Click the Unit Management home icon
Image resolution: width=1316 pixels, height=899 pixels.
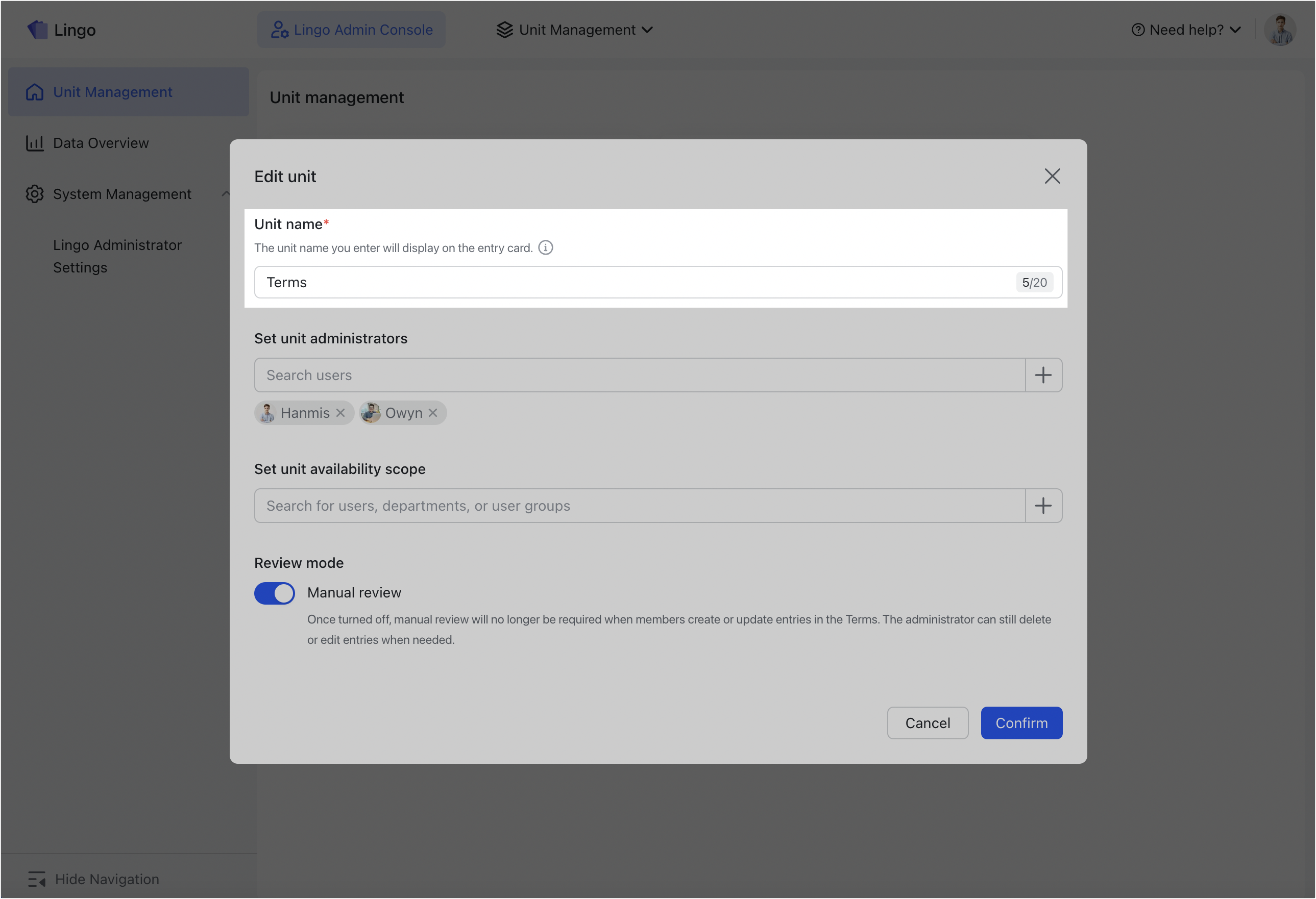[35, 92]
